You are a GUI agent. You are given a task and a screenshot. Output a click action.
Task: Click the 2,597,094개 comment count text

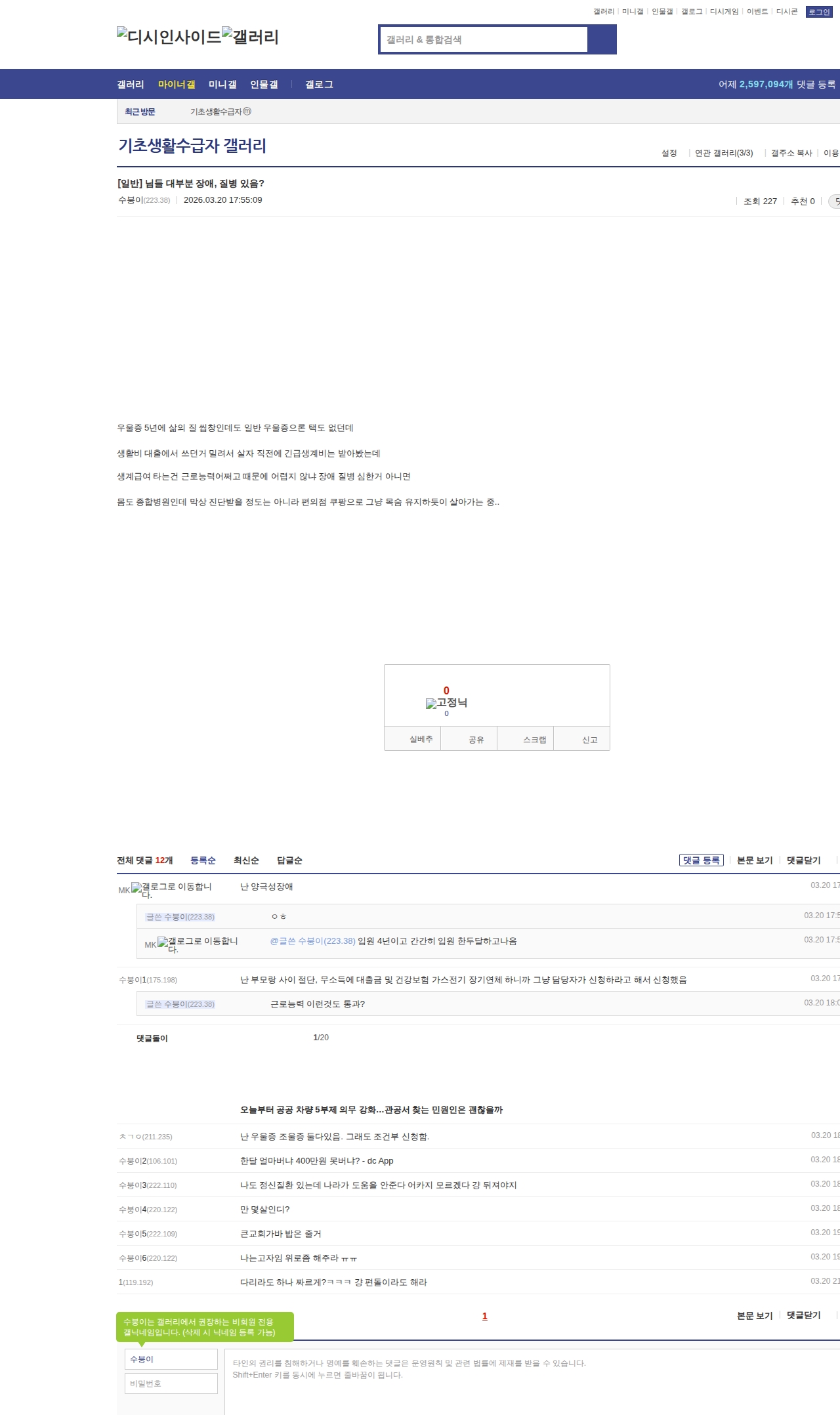coord(766,85)
